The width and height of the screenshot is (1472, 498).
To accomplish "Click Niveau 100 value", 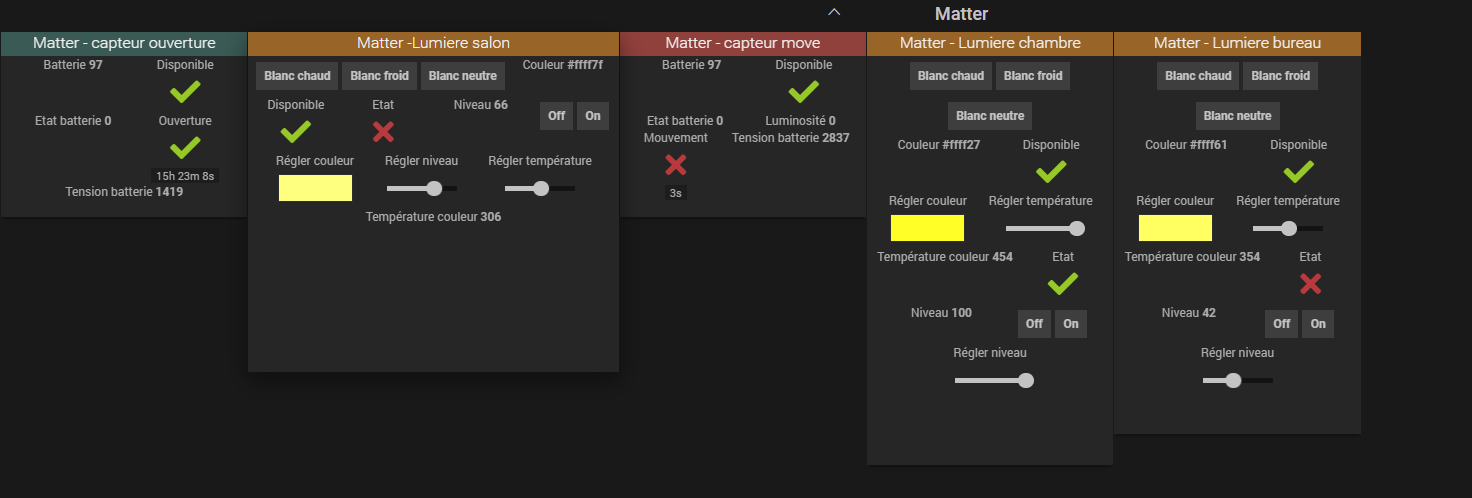I will tap(941, 313).
